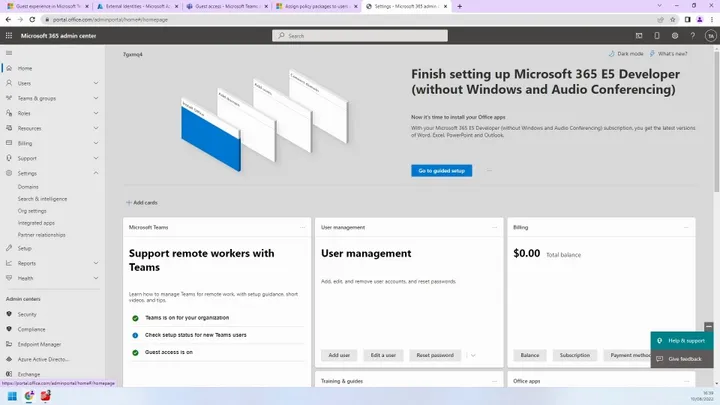Image resolution: width=720 pixels, height=405 pixels.
Task: Toggle Dark mode
Action: pyautogui.click(x=626, y=54)
